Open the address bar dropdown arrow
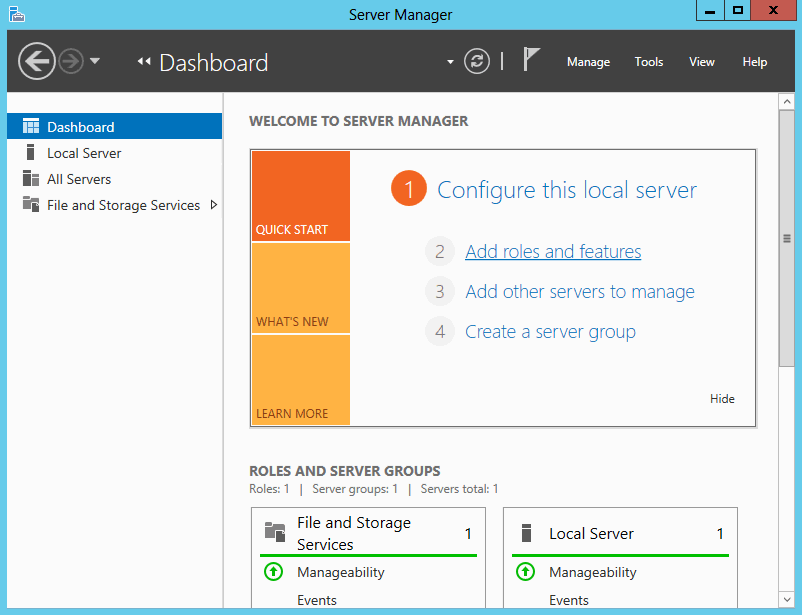 (450, 62)
